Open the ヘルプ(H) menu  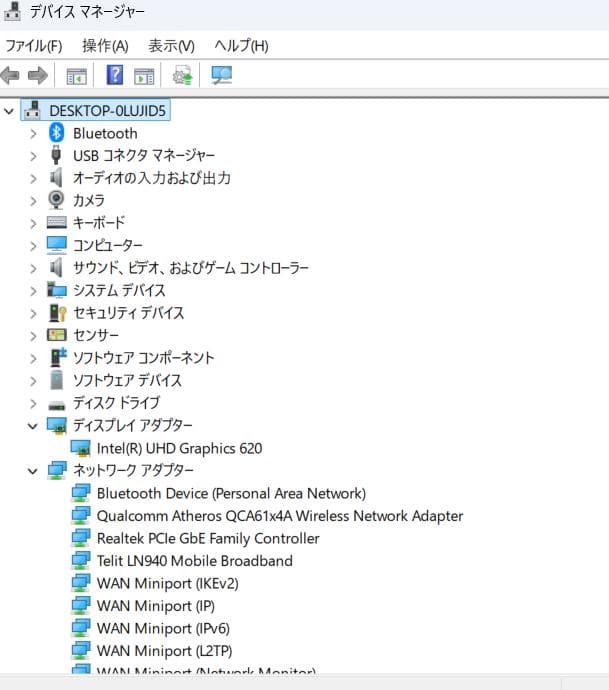pos(242,46)
